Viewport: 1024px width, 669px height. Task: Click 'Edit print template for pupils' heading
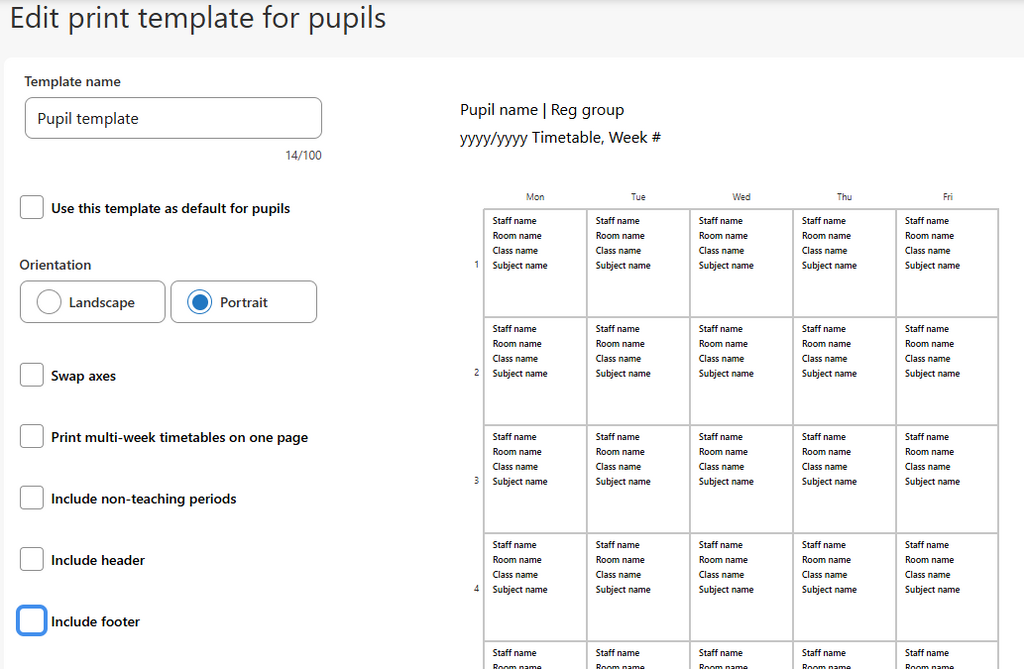pos(198,18)
